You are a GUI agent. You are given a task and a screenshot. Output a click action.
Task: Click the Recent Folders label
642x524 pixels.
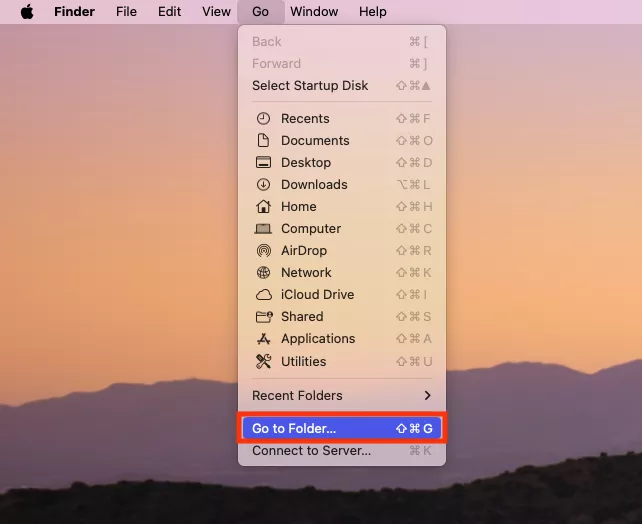click(297, 395)
